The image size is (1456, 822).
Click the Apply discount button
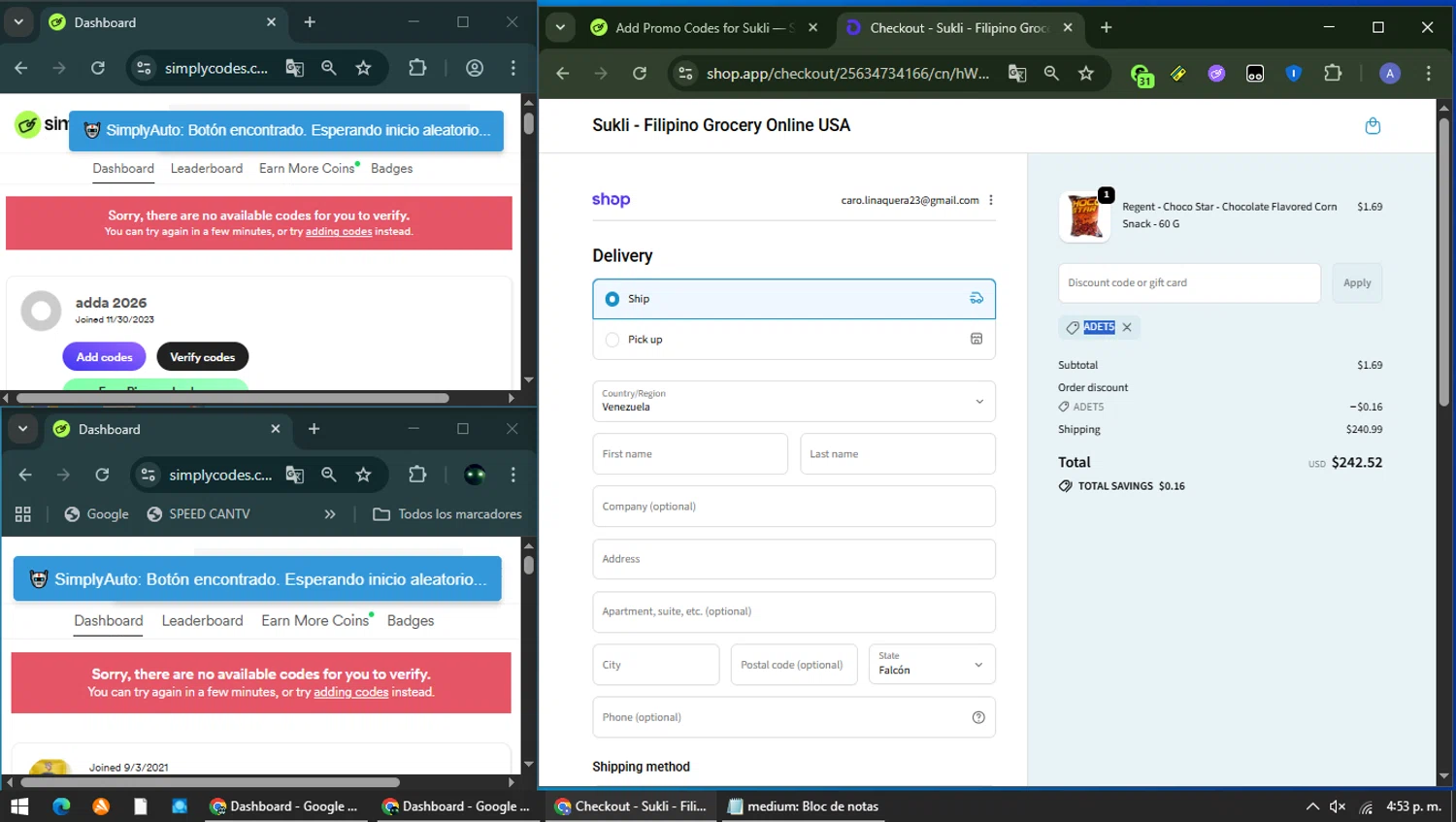(x=1357, y=282)
